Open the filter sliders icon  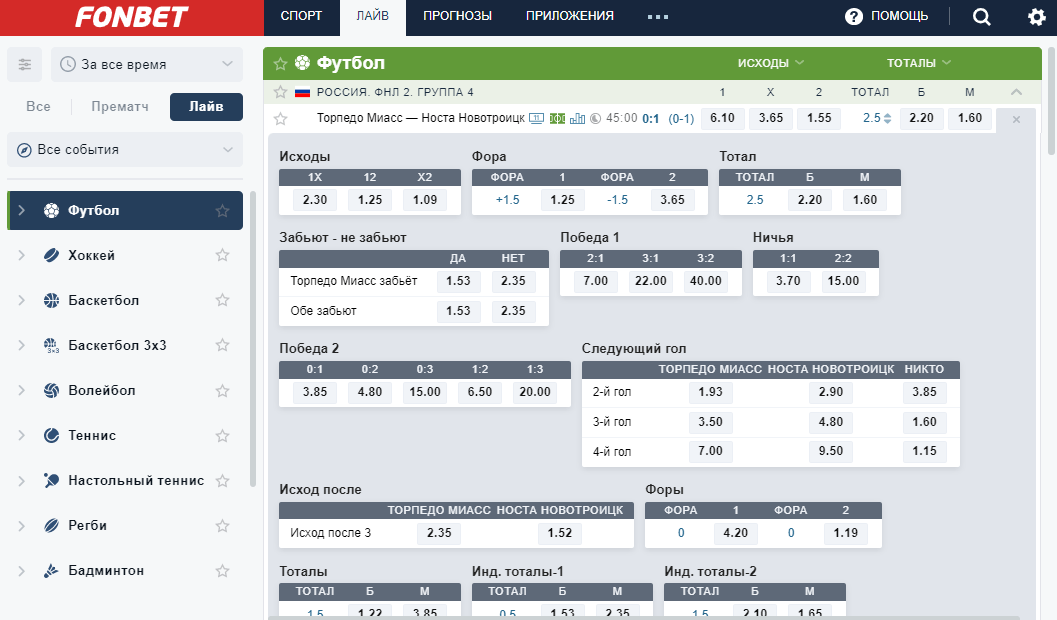tap(24, 65)
